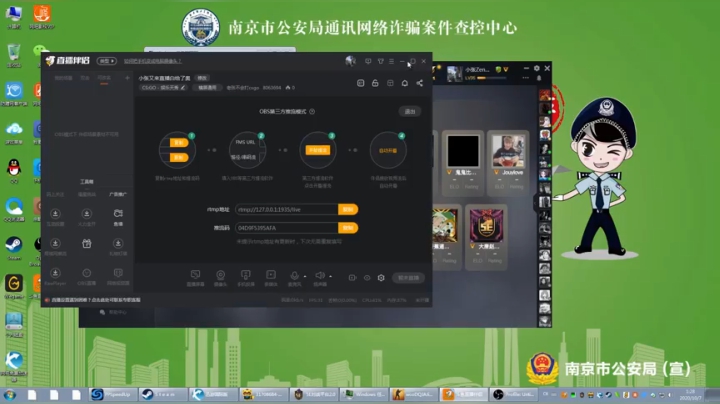Click the tutorial link in the title bar
This screenshot has height=404, width=720.
pyautogui.click(x=152, y=61)
